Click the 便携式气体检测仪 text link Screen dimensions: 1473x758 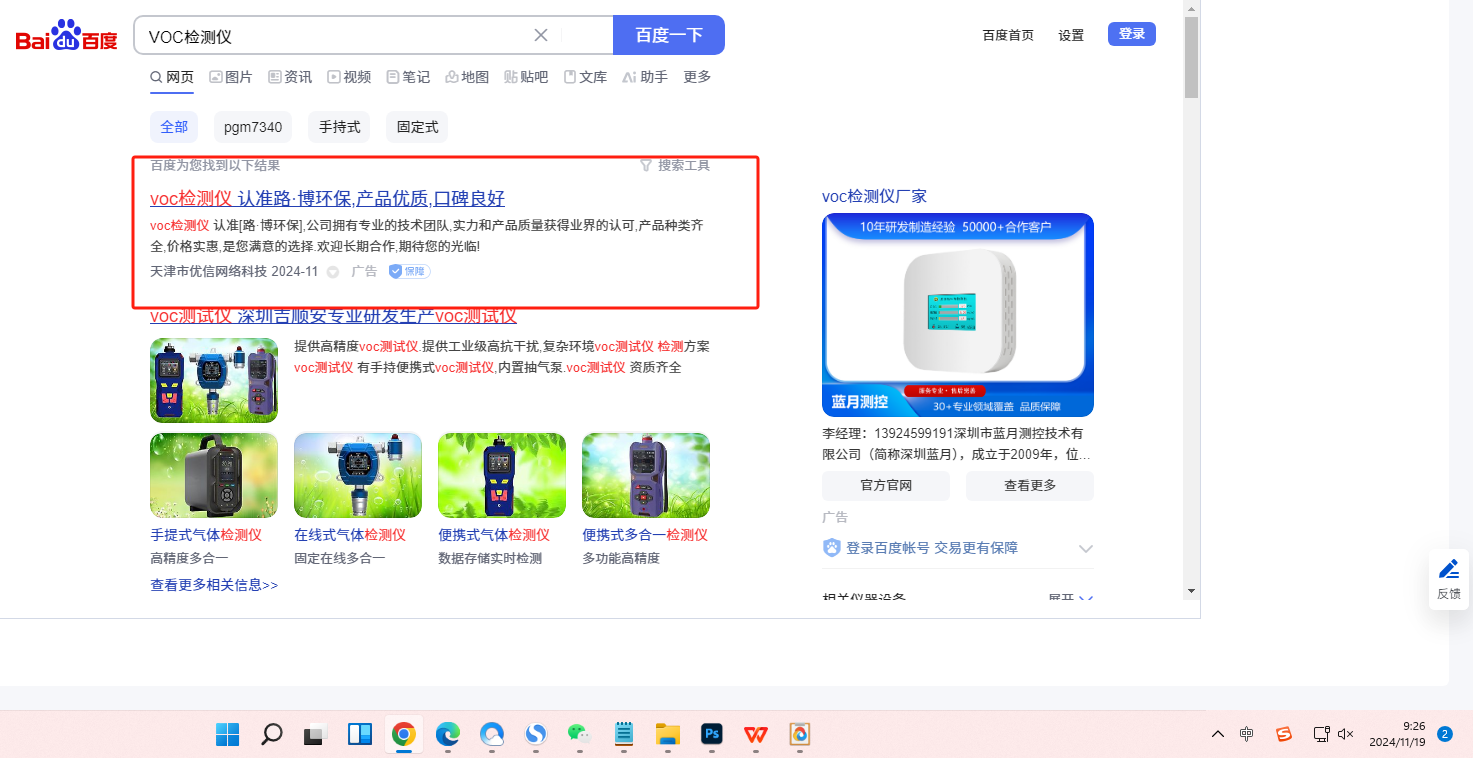point(494,535)
